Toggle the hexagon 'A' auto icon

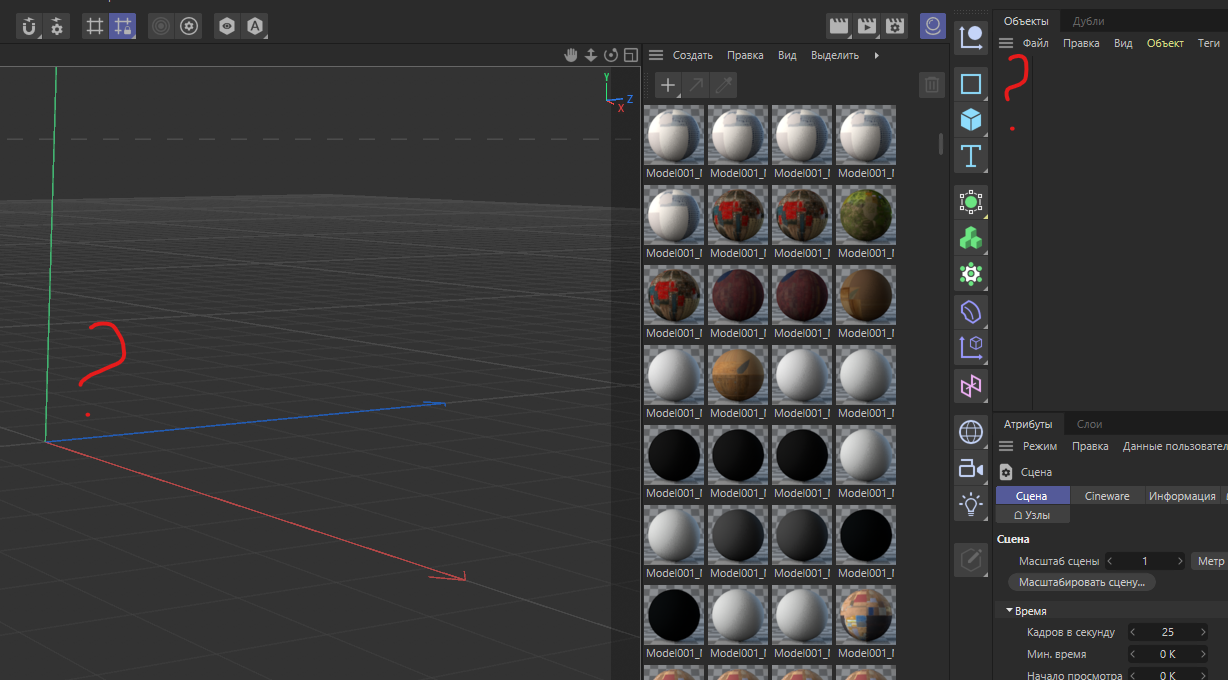point(255,26)
